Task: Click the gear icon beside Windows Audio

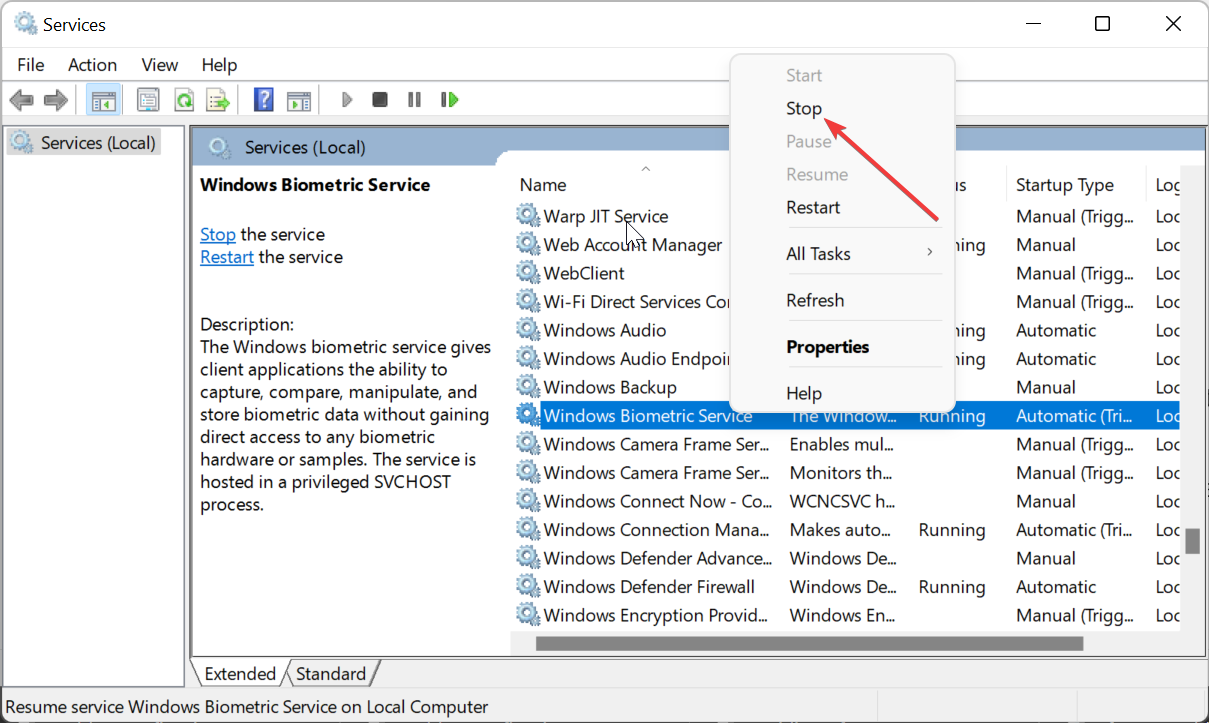Action: coord(527,329)
